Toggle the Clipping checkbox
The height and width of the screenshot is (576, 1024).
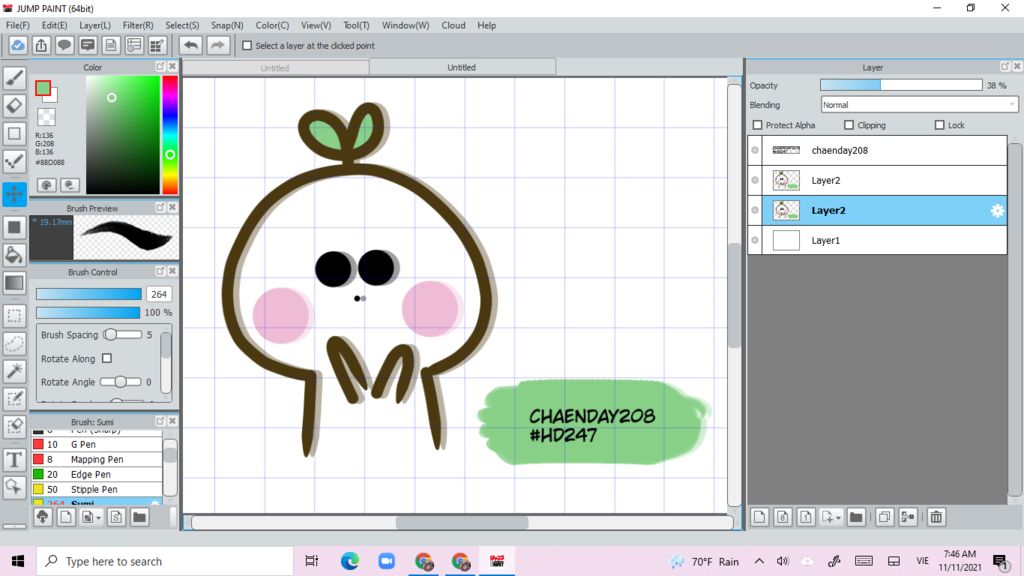coord(849,125)
